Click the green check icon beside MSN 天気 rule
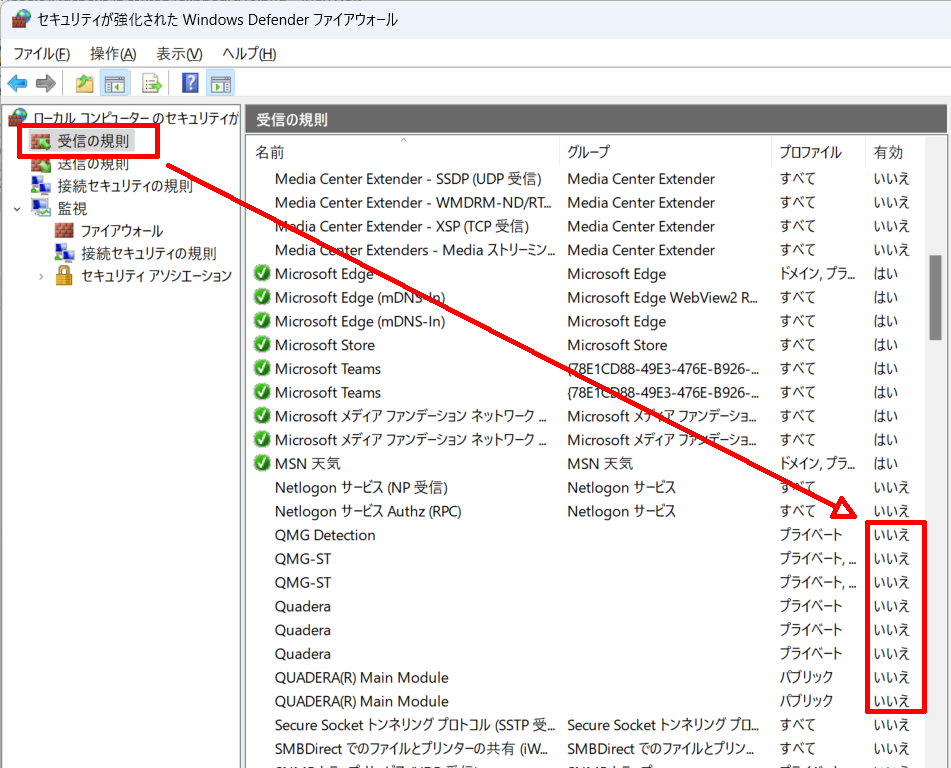The width and height of the screenshot is (951, 768). click(262, 463)
